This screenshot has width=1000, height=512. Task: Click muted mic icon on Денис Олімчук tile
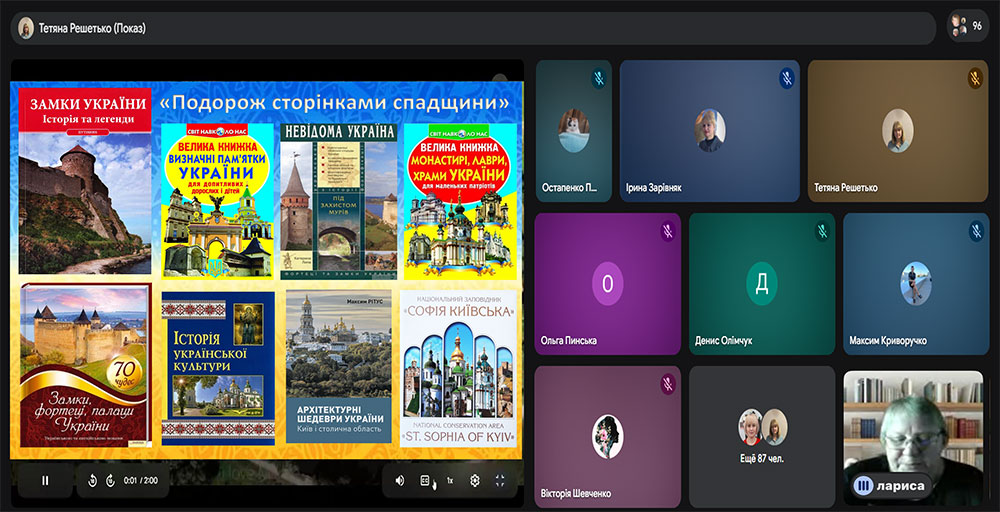click(821, 230)
